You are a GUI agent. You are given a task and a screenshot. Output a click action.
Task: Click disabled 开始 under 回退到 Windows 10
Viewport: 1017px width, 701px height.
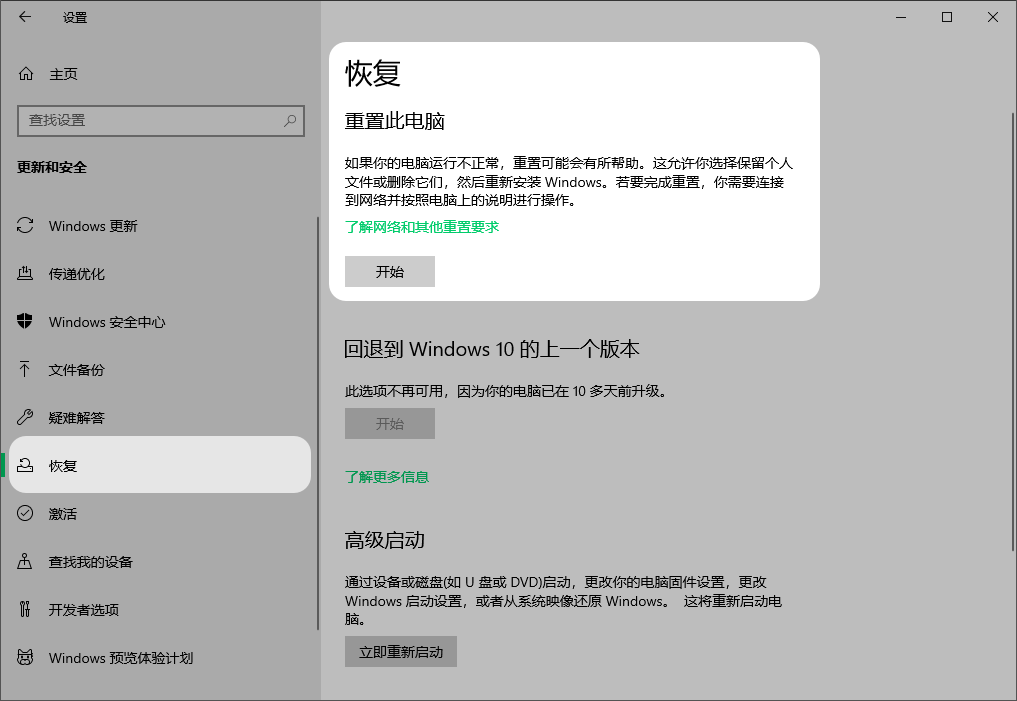(390, 423)
